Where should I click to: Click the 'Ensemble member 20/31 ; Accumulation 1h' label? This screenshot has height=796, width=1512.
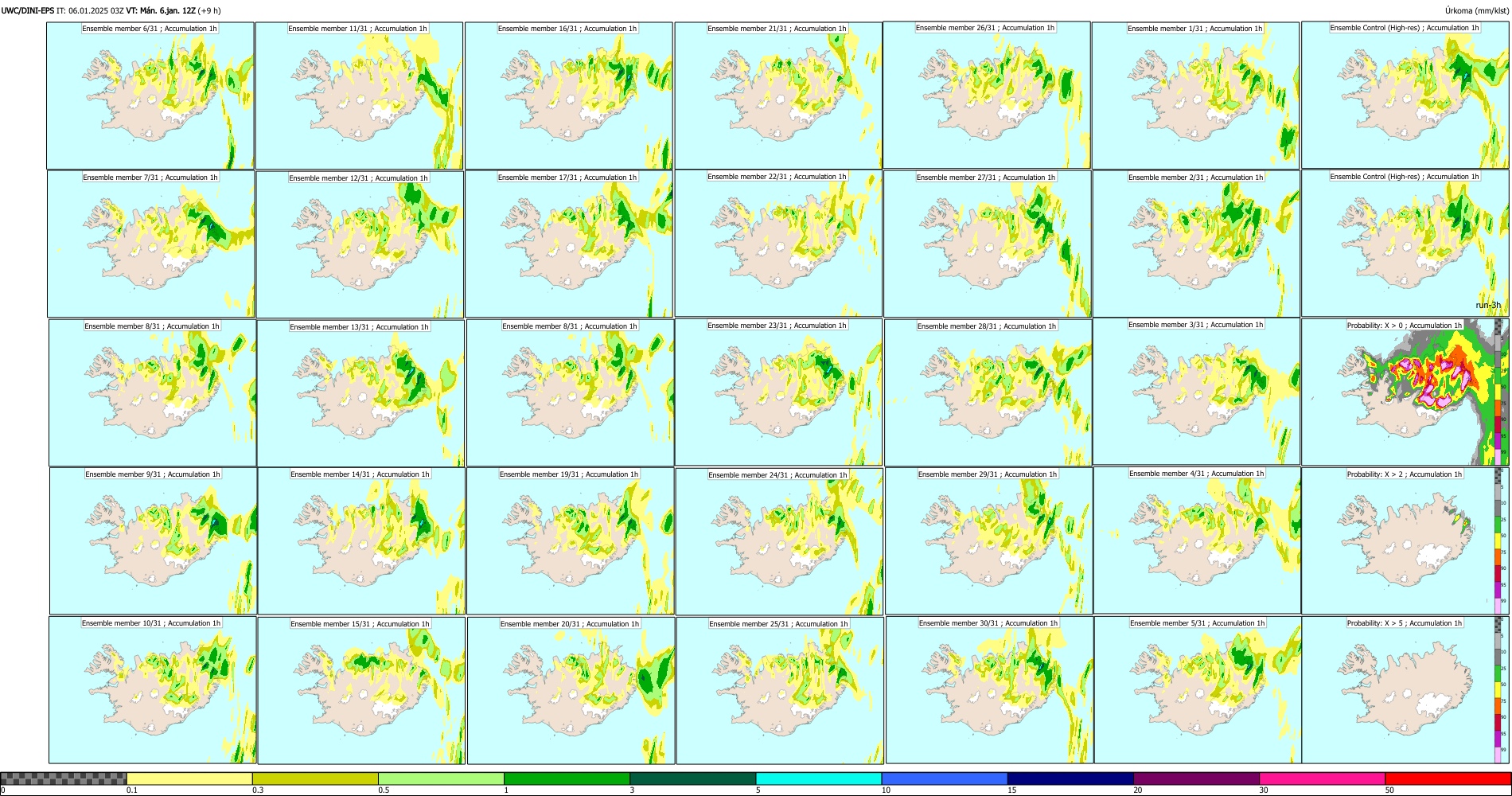tap(570, 624)
